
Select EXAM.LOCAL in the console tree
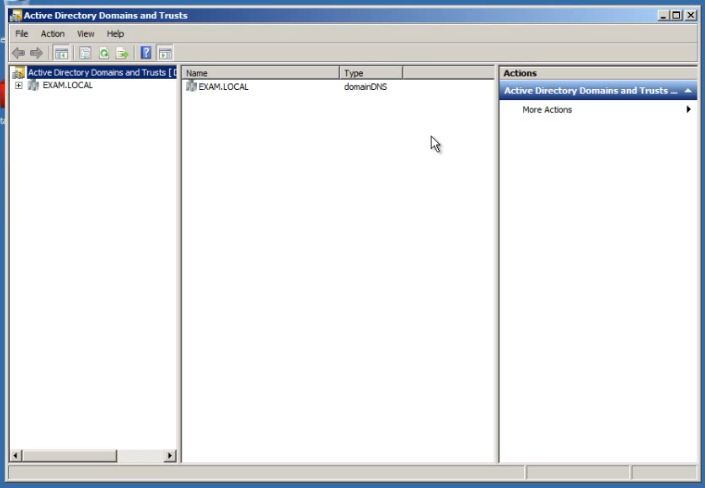tap(67, 85)
